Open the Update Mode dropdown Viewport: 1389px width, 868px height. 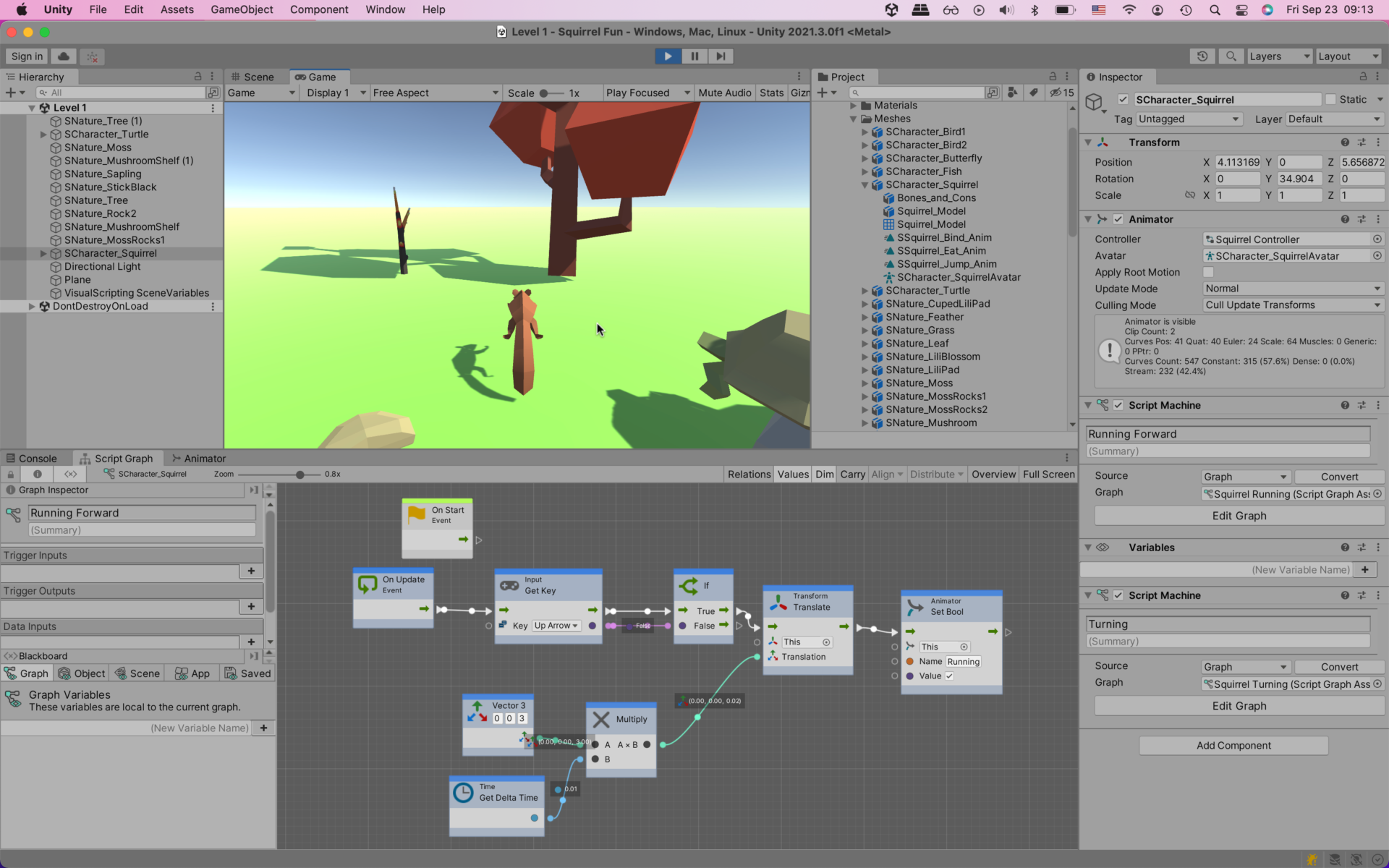coord(1292,288)
